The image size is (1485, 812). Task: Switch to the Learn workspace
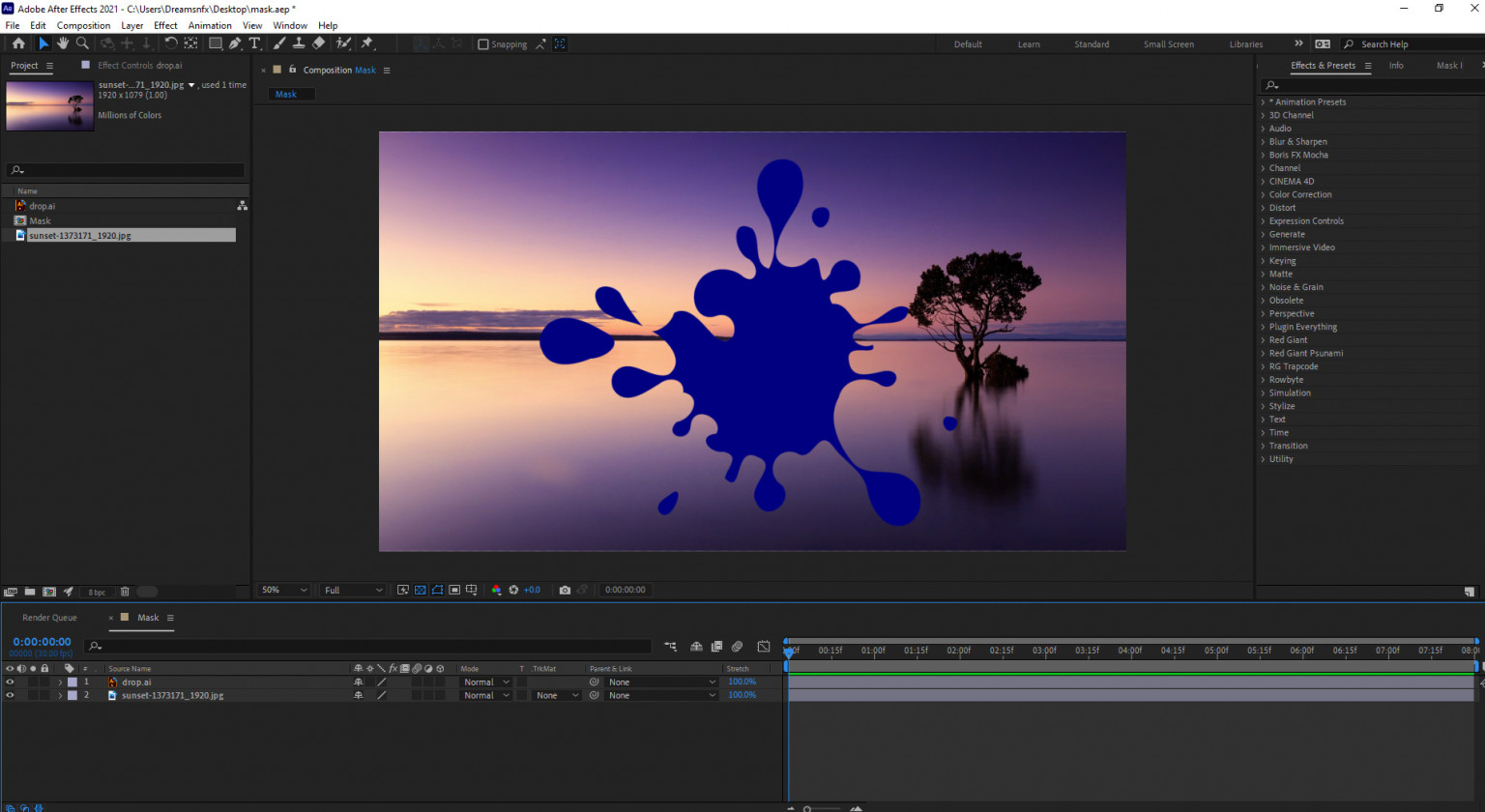[1029, 44]
